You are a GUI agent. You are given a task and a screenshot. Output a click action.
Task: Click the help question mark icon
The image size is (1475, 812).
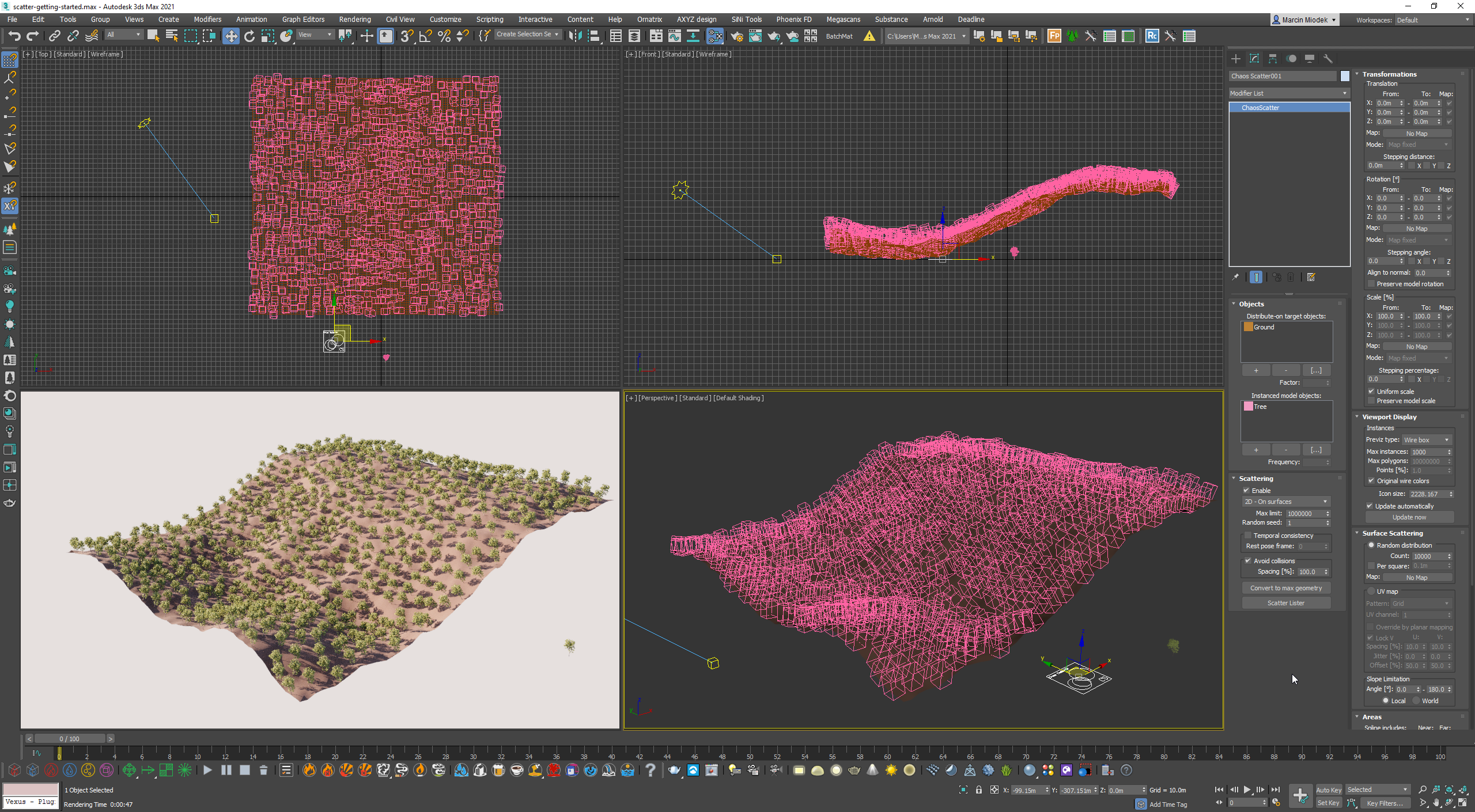(650, 770)
